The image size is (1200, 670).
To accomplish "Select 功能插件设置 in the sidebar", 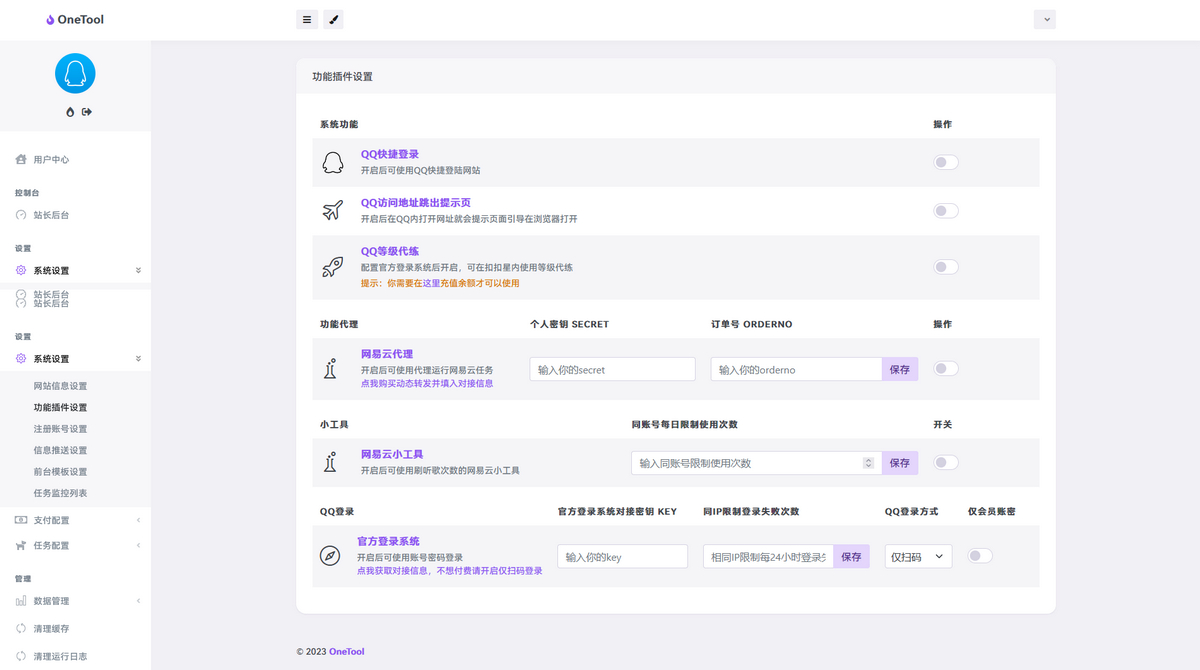I will pyautogui.click(x=60, y=408).
